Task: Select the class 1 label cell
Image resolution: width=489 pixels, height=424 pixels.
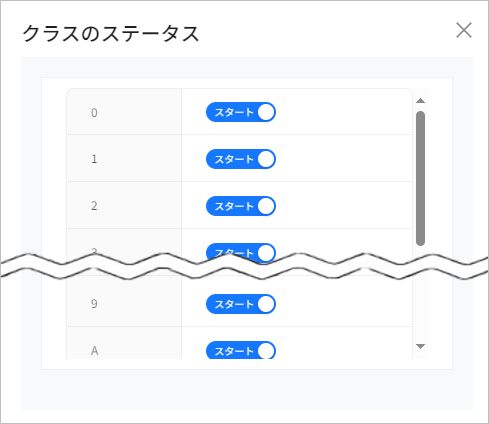Action: [124, 158]
